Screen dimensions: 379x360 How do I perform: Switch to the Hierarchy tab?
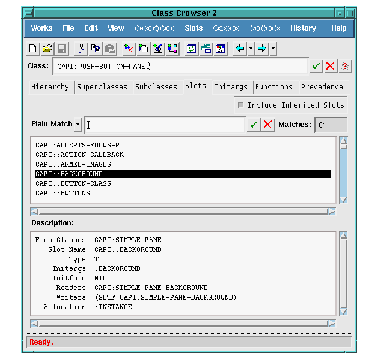(50, 87)
